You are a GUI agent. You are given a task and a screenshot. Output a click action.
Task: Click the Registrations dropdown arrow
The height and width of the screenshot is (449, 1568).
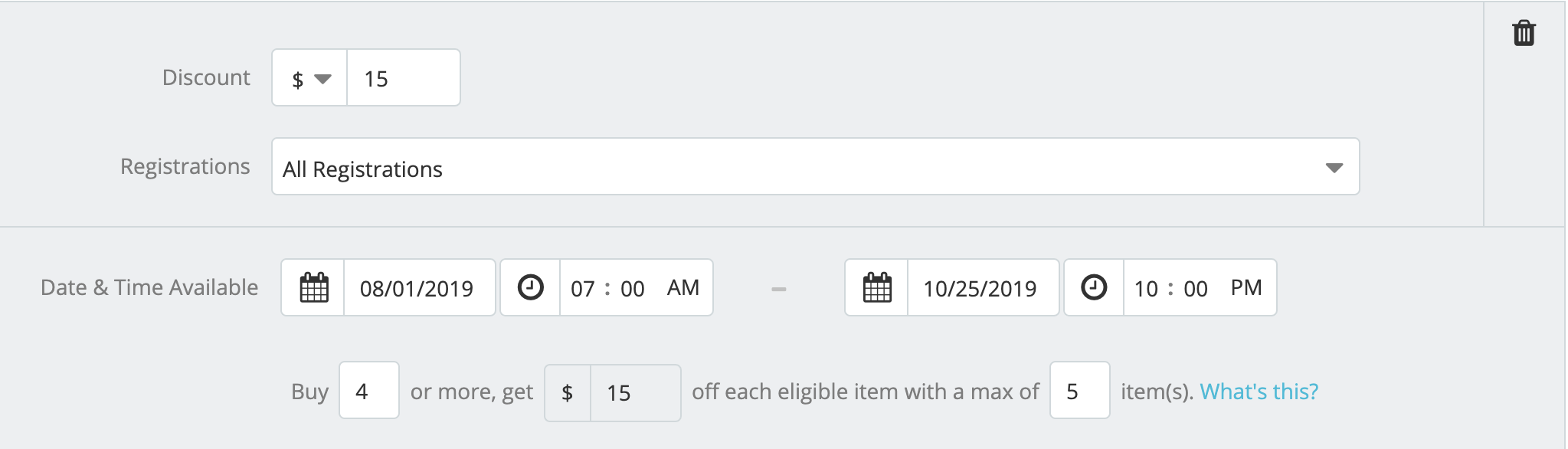[1334, 168]
